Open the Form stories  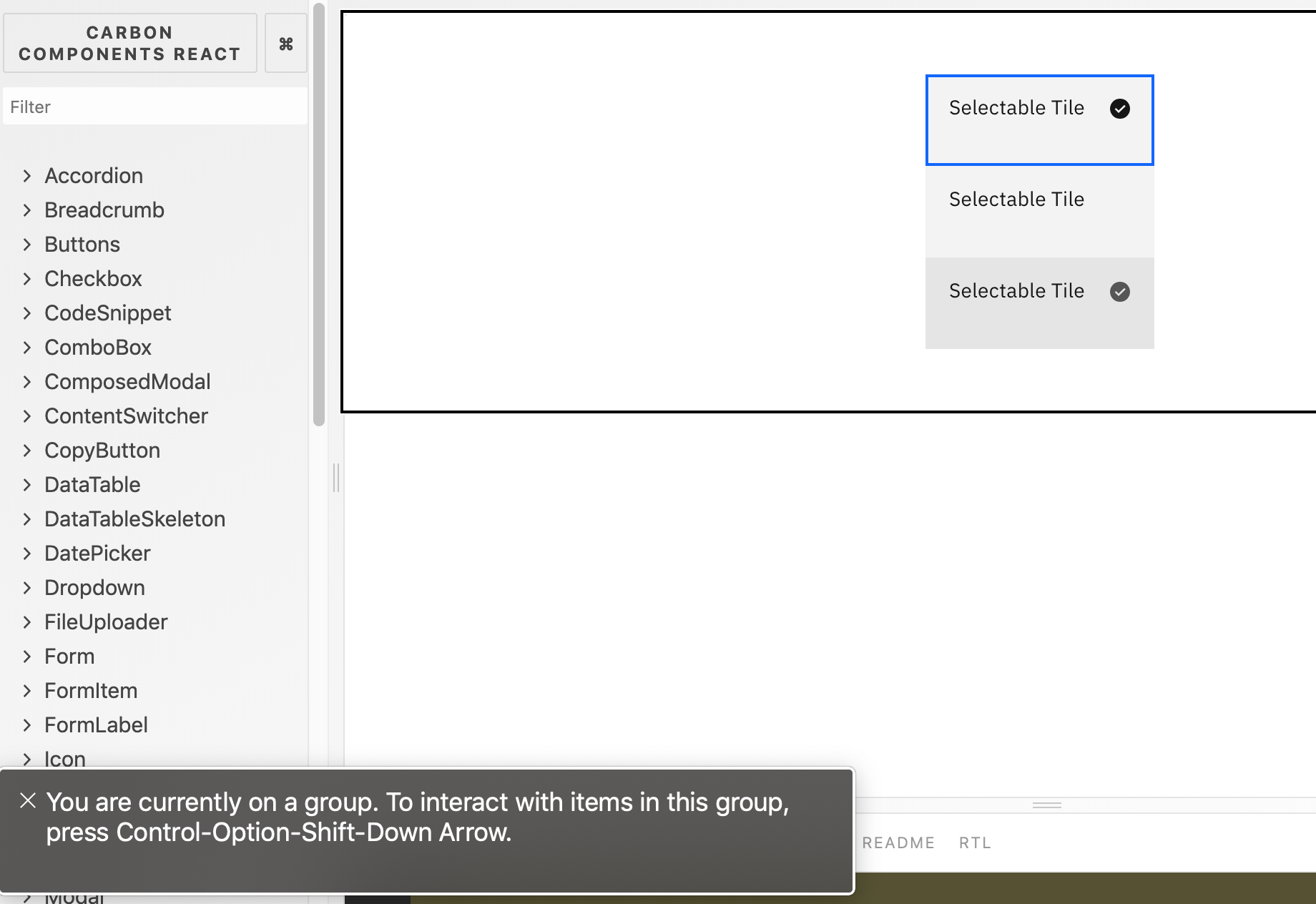coord(69,657)
